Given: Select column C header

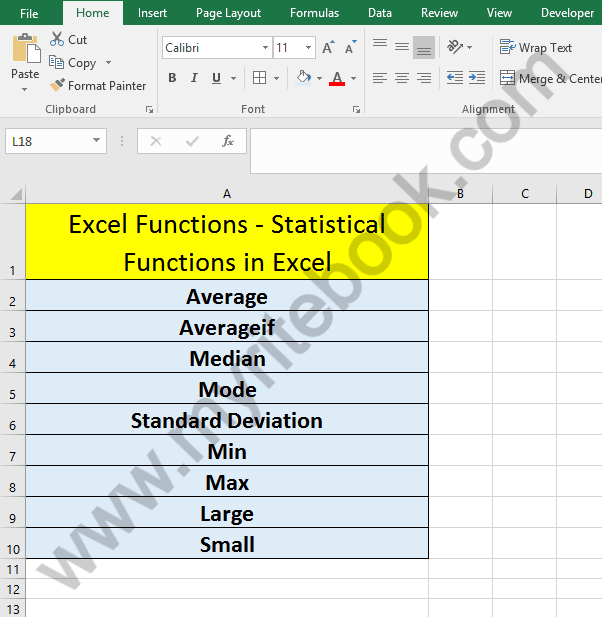Looking at the screenshot, I should pos(524,194).
